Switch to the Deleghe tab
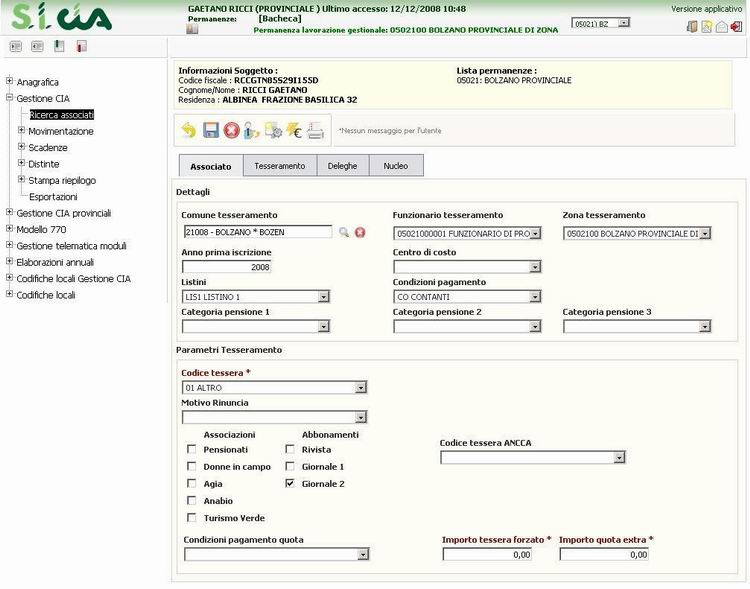 pyautogui.click(x=342, y=166)
